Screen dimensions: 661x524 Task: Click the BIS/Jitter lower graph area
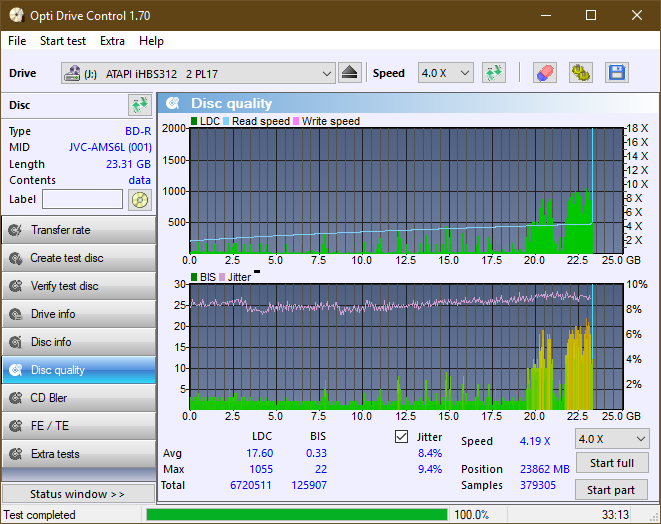tap(406, 347)
